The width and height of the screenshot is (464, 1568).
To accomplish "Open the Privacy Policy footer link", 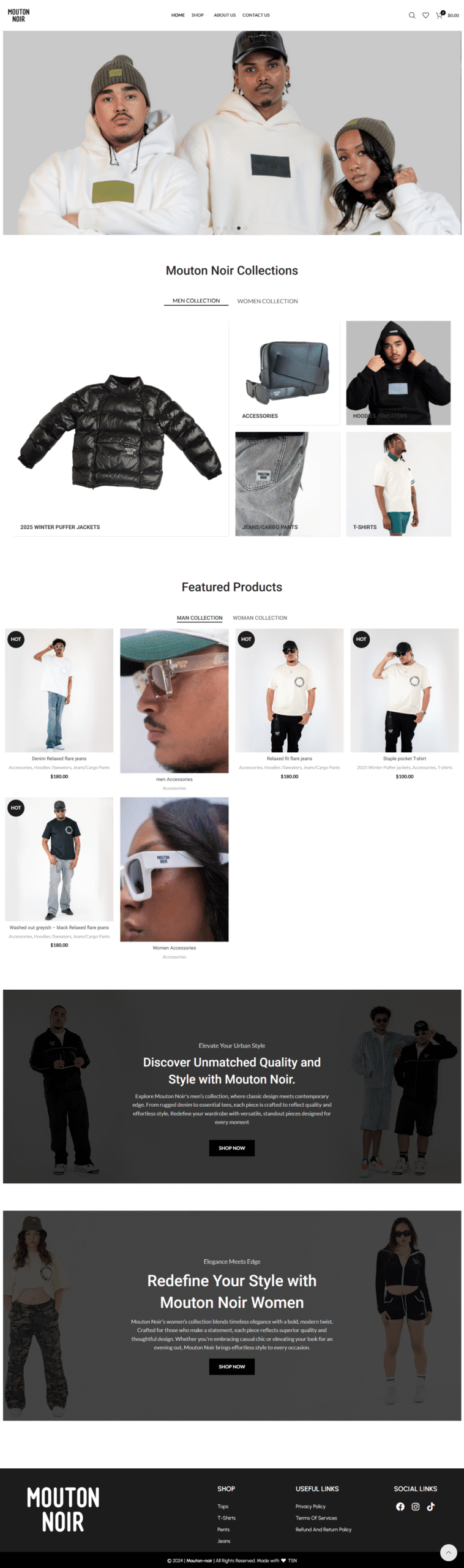I will 310,1507.
